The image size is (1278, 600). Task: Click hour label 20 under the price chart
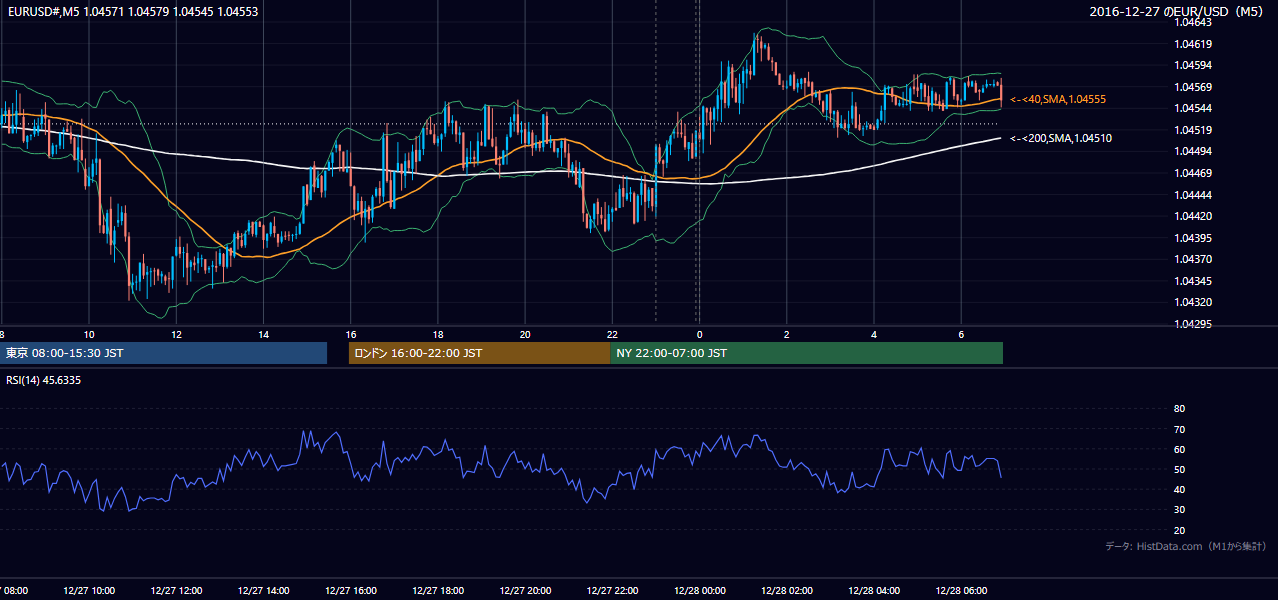click(525, 334)
